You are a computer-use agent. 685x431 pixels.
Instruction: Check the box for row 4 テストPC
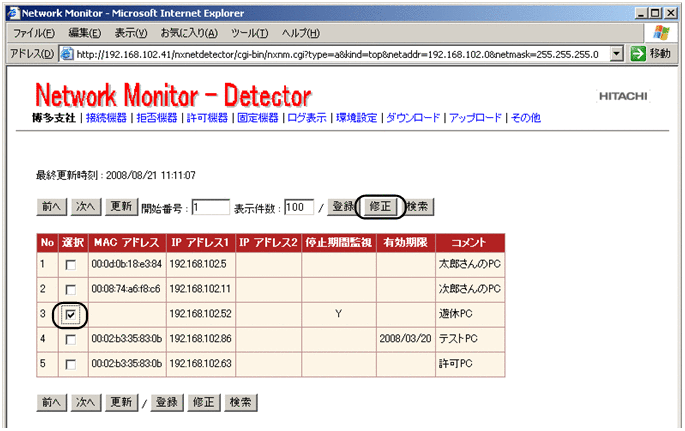pos(71,339)
